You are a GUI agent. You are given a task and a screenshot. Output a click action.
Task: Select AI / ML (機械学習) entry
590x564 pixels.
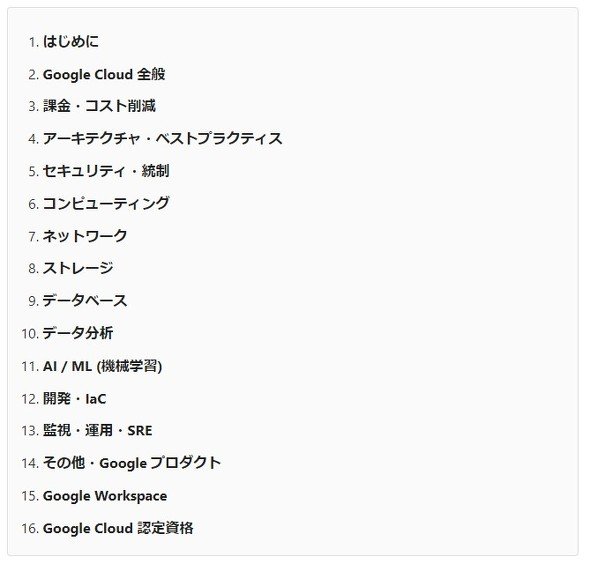[102, 366]
